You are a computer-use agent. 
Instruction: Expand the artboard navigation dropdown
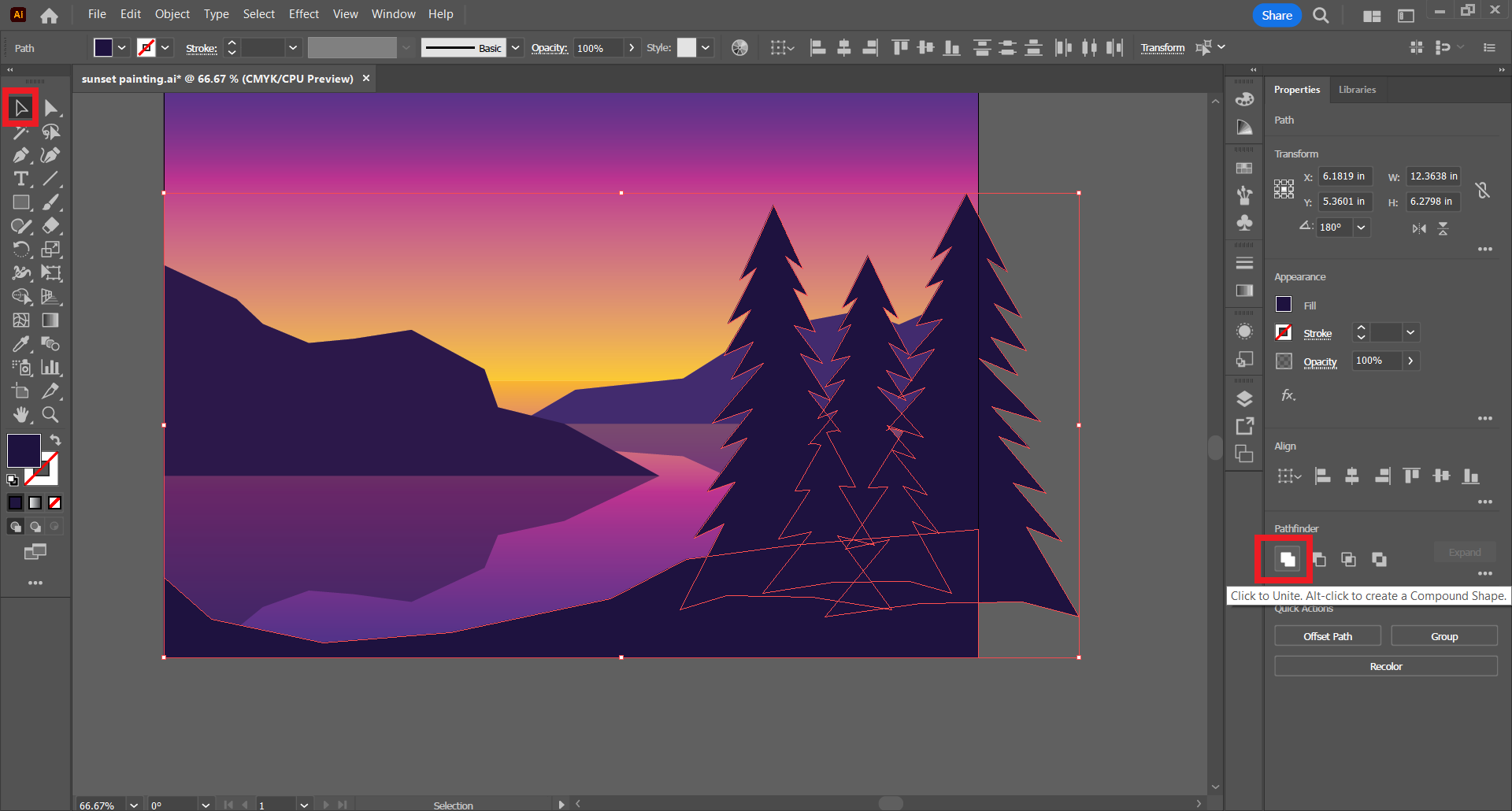(304, 805)
